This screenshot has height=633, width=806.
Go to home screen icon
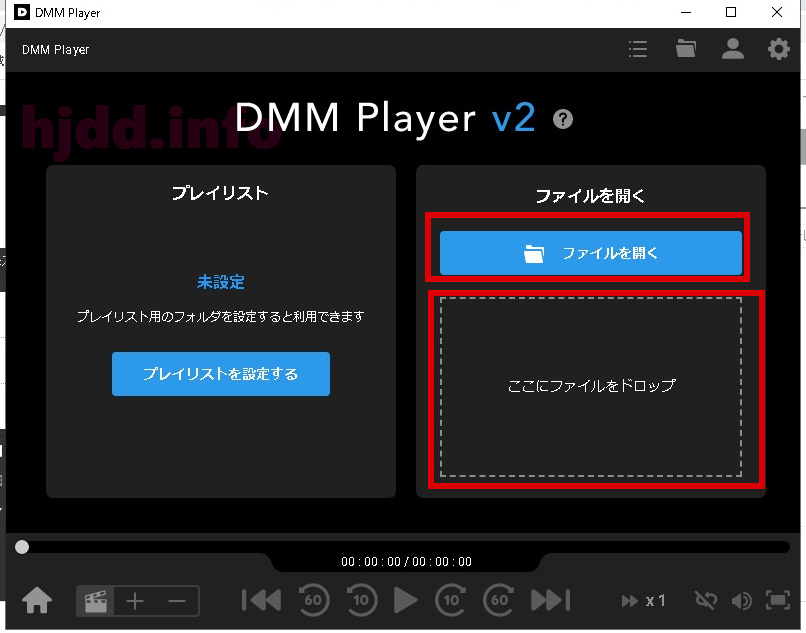tap(37, 601)
